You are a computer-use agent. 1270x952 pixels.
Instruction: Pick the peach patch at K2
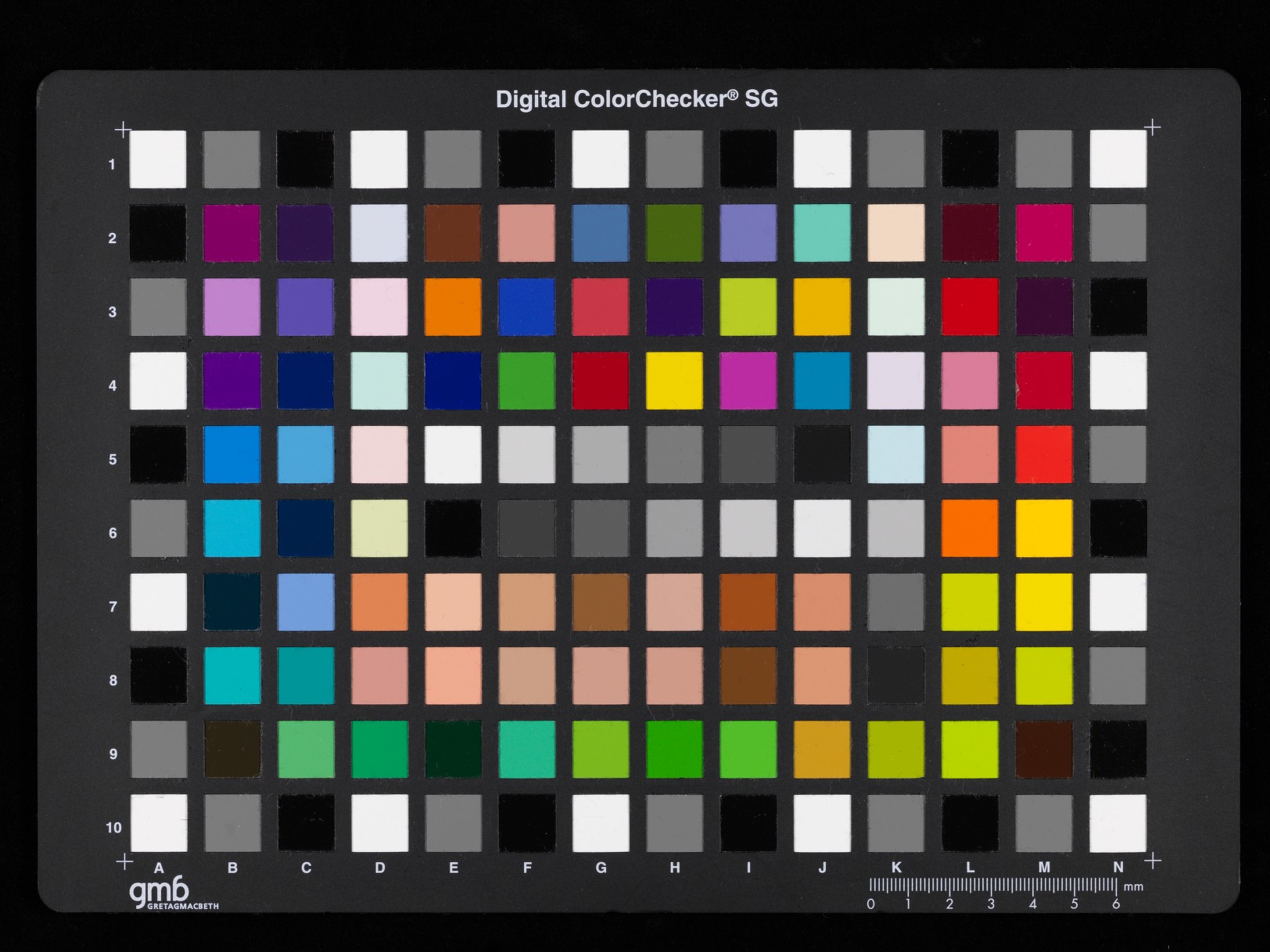point(896,233)
